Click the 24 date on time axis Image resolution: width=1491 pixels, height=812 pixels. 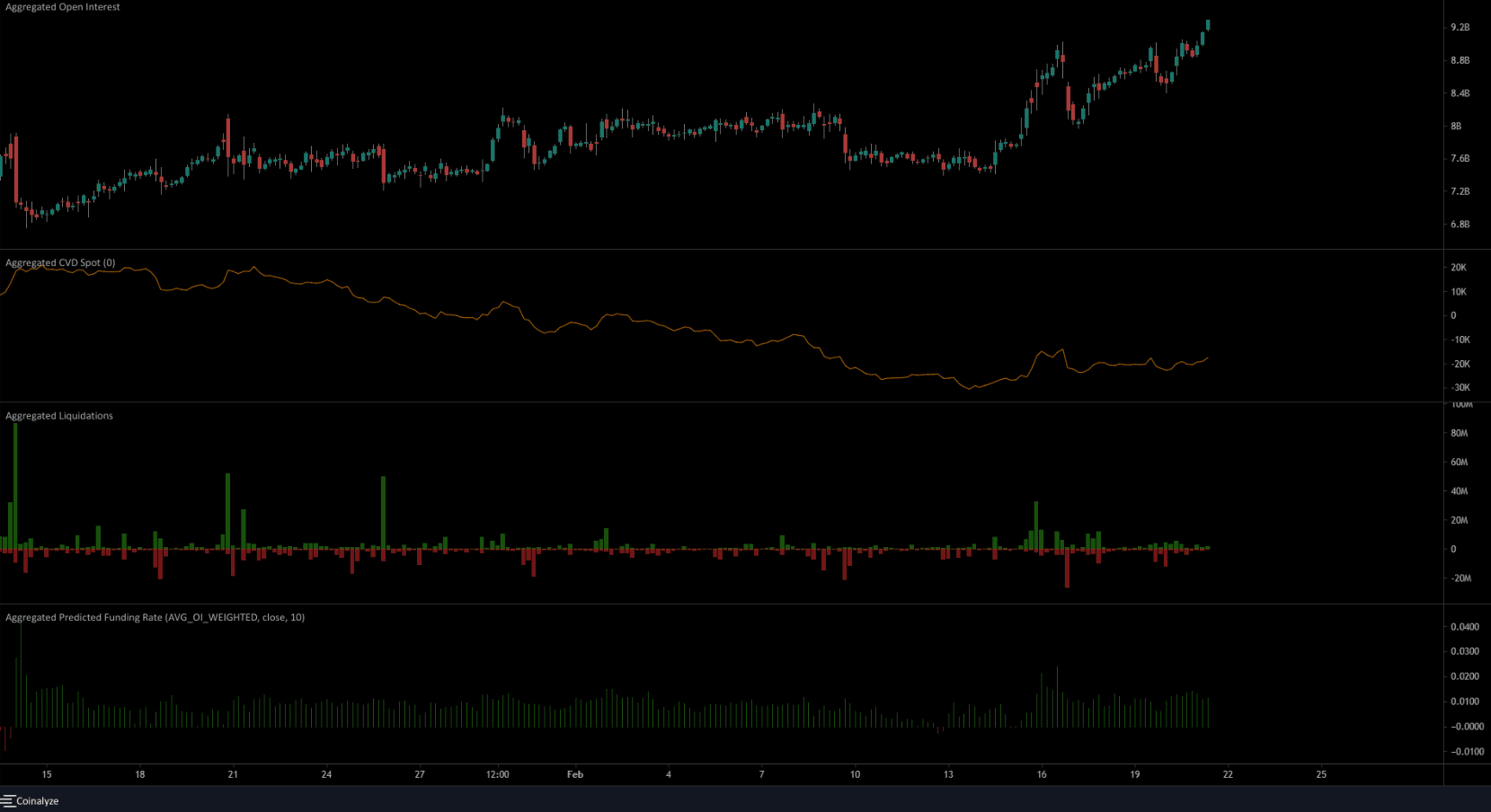click(326, 774)
